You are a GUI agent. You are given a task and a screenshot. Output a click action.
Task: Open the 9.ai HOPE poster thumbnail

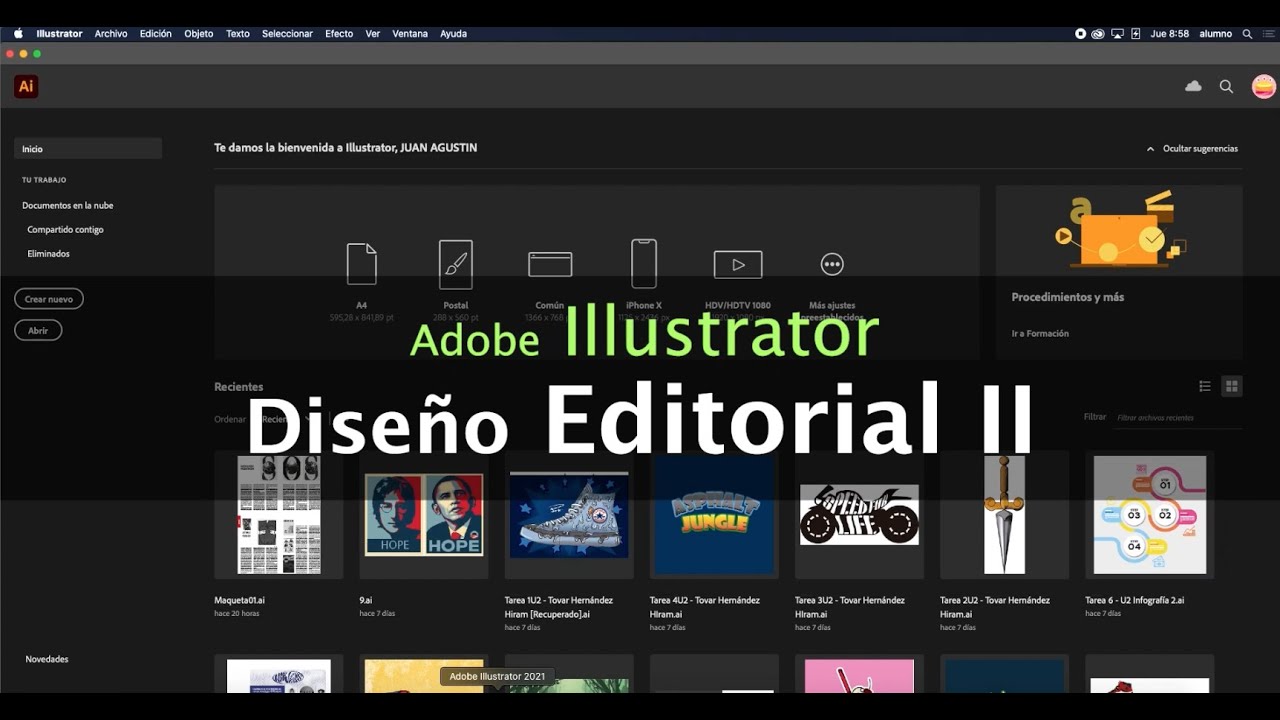(x=424, y=514)
